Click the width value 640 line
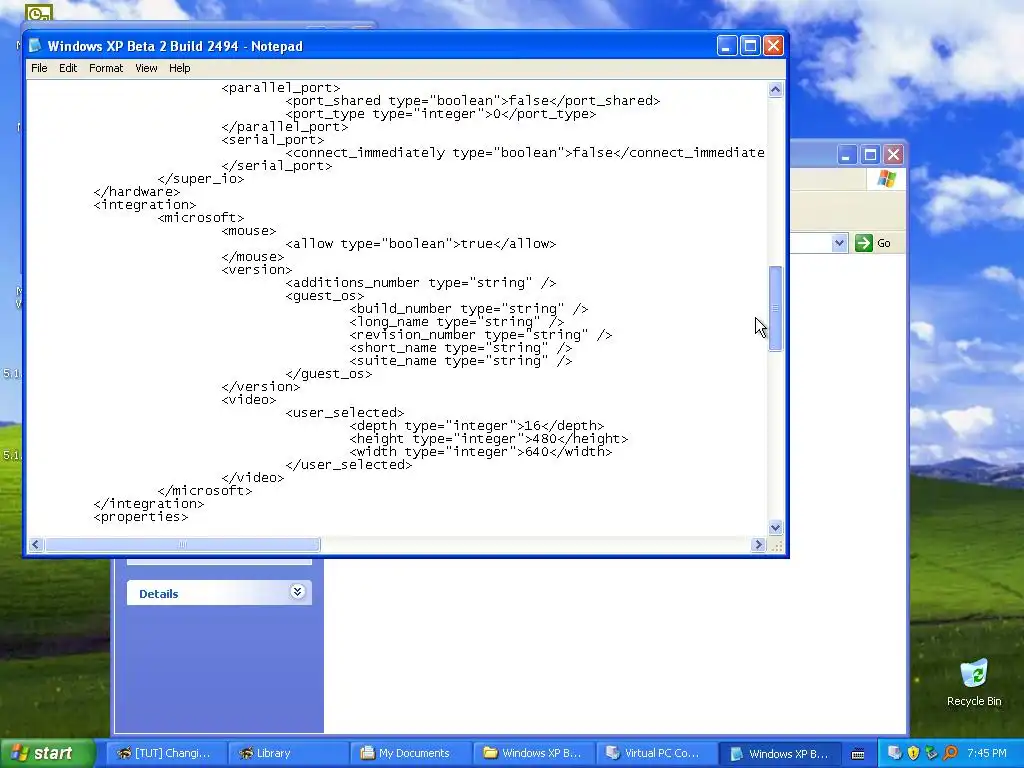The image size is (1024, 768). (x=481, y=452)
